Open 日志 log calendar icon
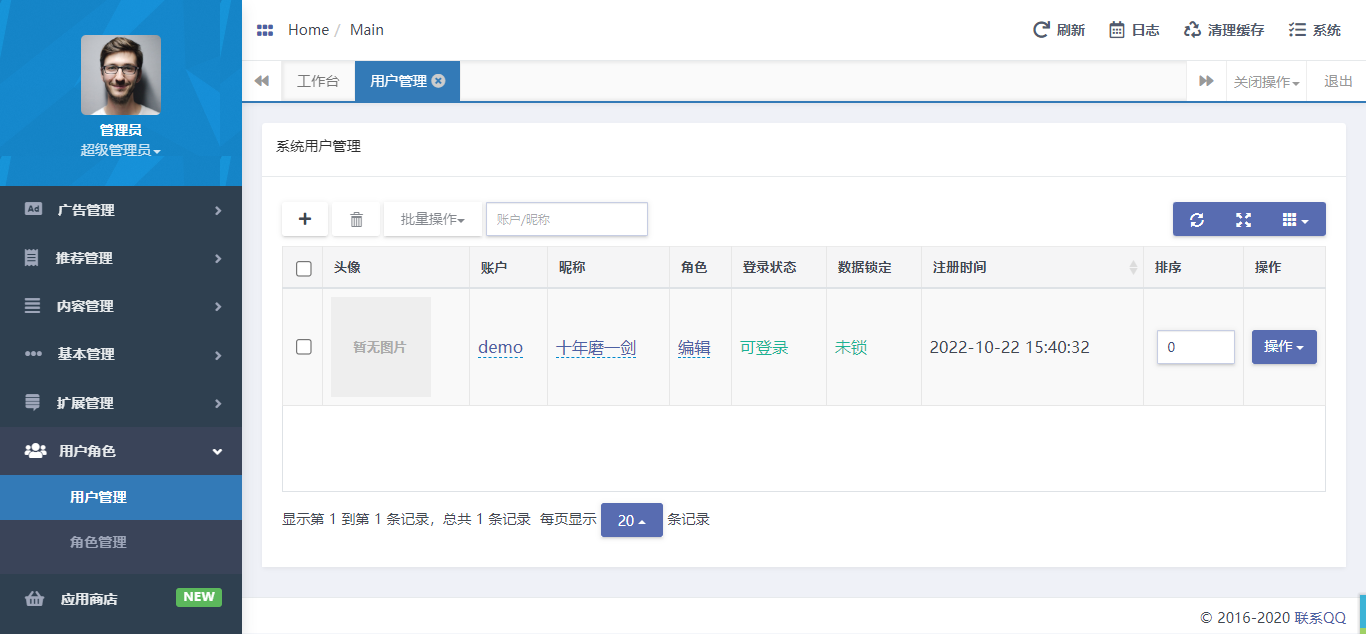This screenshot has width=1366, height=634. click(1117, 30)
